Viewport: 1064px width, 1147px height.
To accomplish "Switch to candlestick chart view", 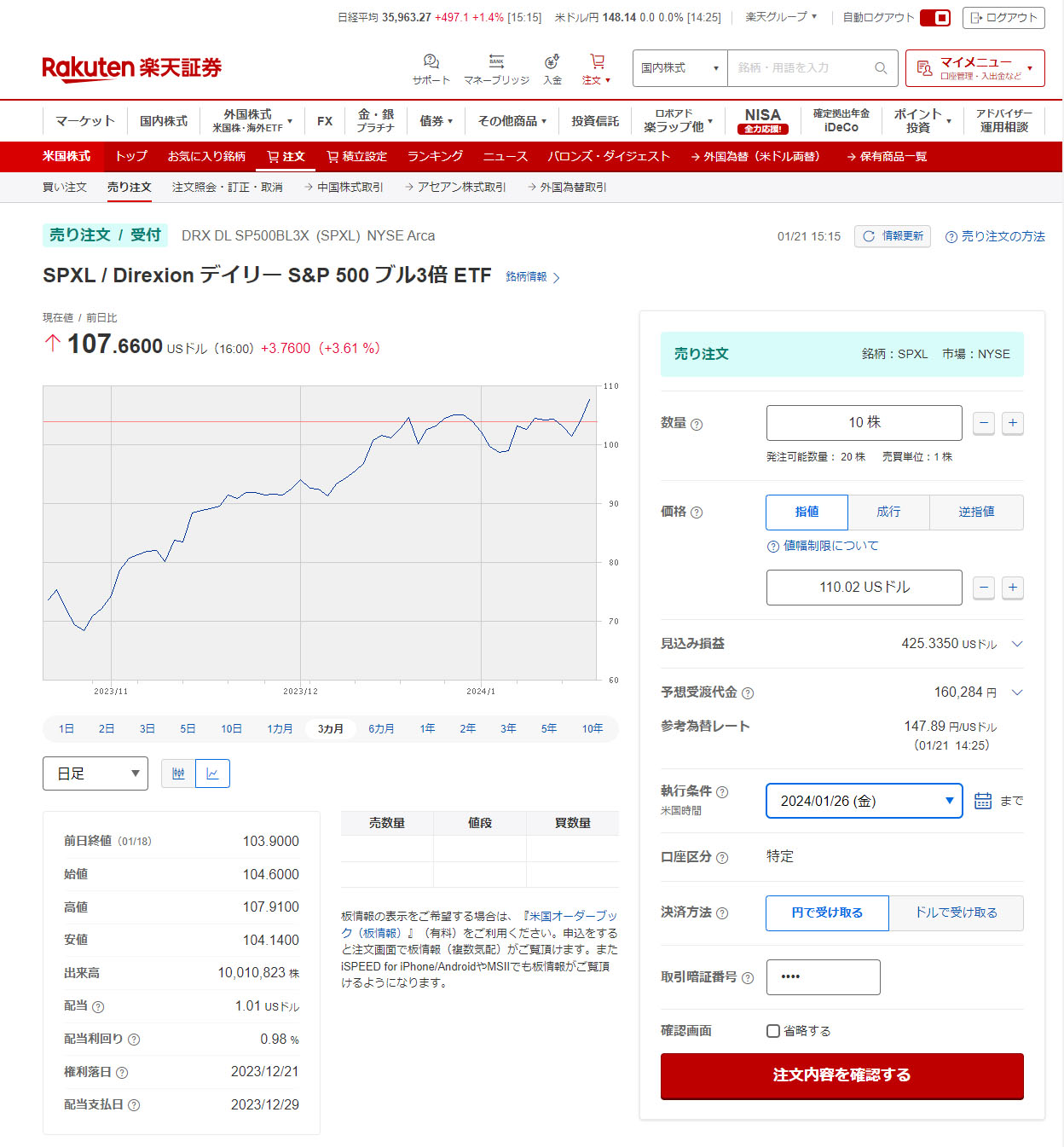I will tap(178, 773).
